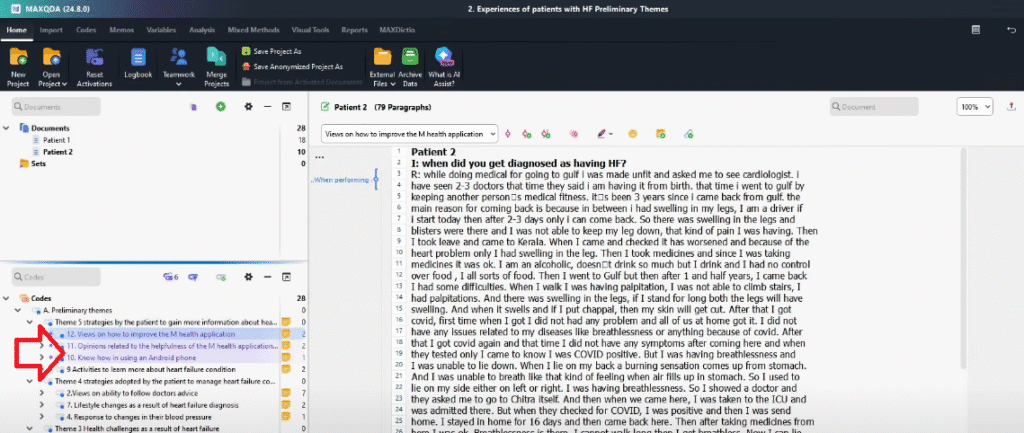Open the Analysis tab
This screenshot has height=433, width=1024.
point(202,30)
